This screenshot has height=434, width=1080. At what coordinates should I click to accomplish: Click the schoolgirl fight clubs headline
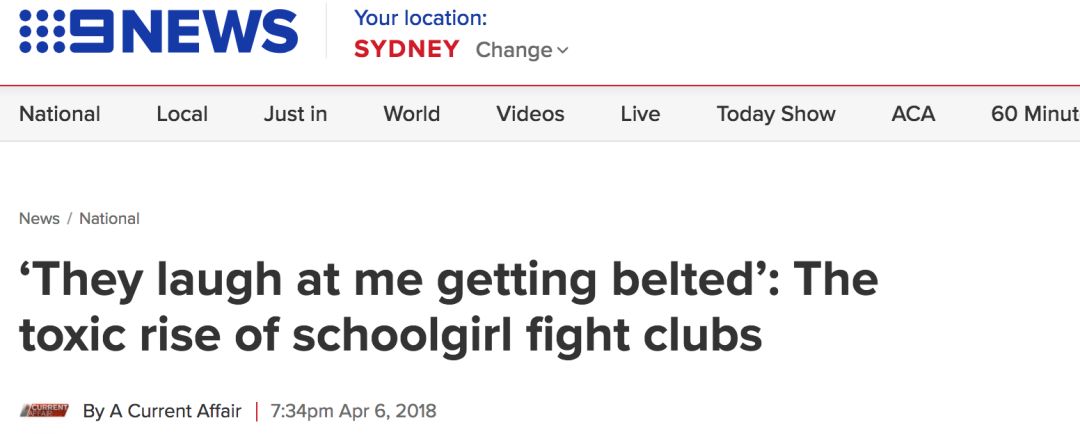[x=448, y=307]
